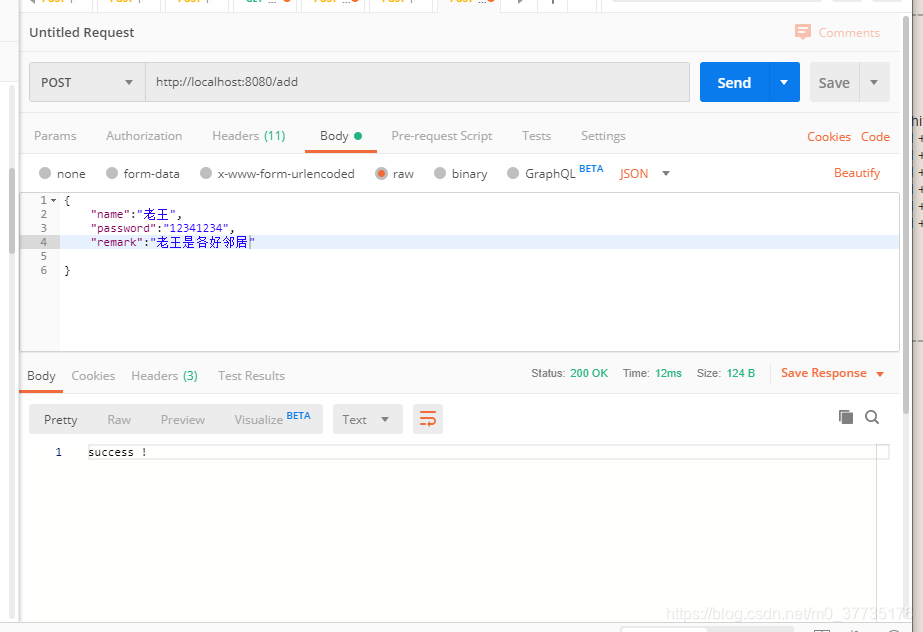The image size is (923, 632).
Task: Select the response Body tab
Action: [41, 375]
